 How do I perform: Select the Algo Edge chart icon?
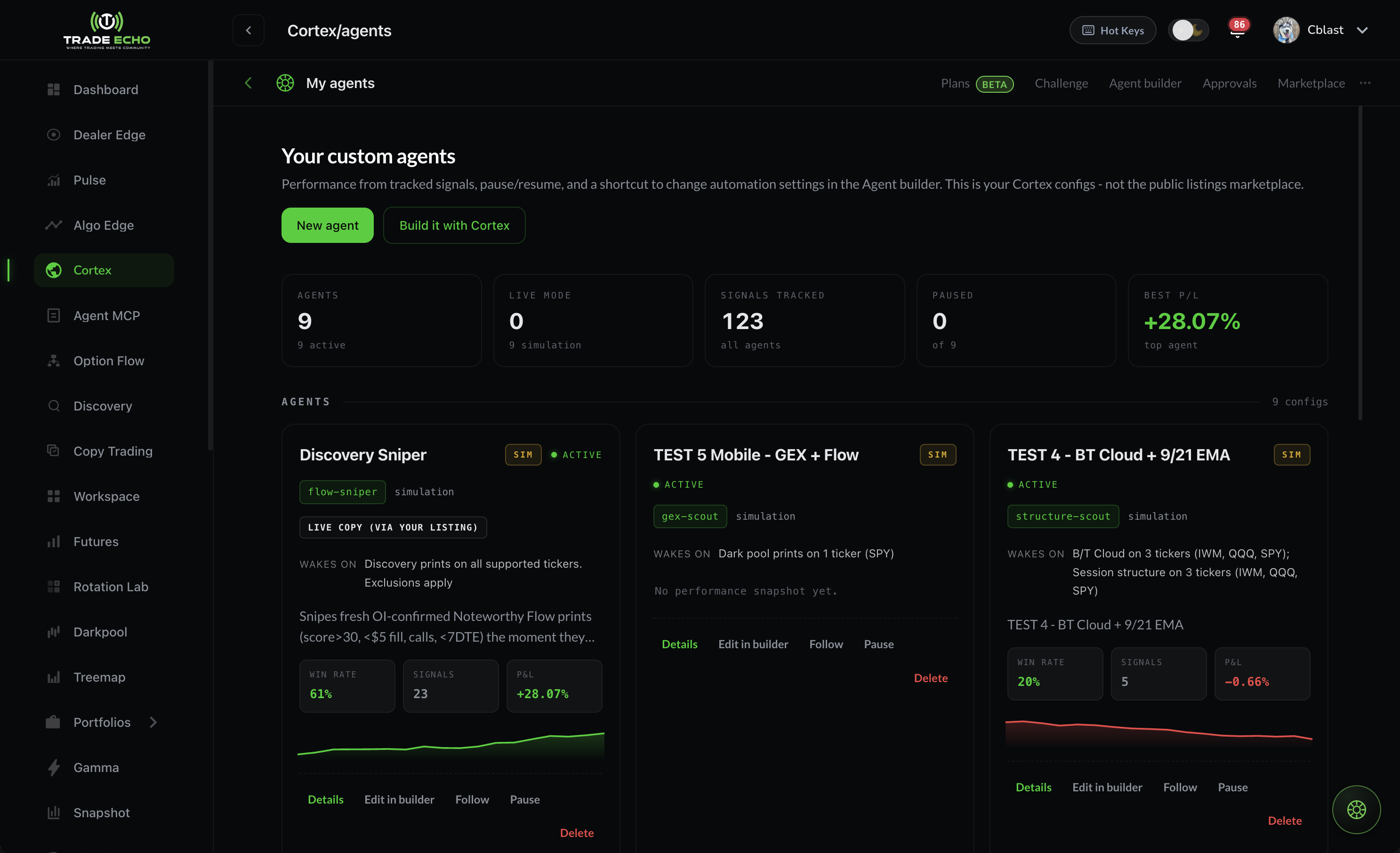pos(53,225)
